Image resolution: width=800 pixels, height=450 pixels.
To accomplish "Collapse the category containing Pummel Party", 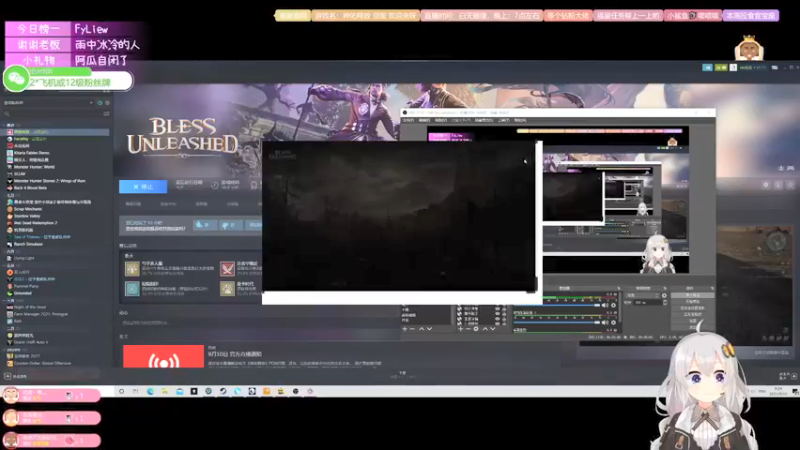I will pos(5,265).
